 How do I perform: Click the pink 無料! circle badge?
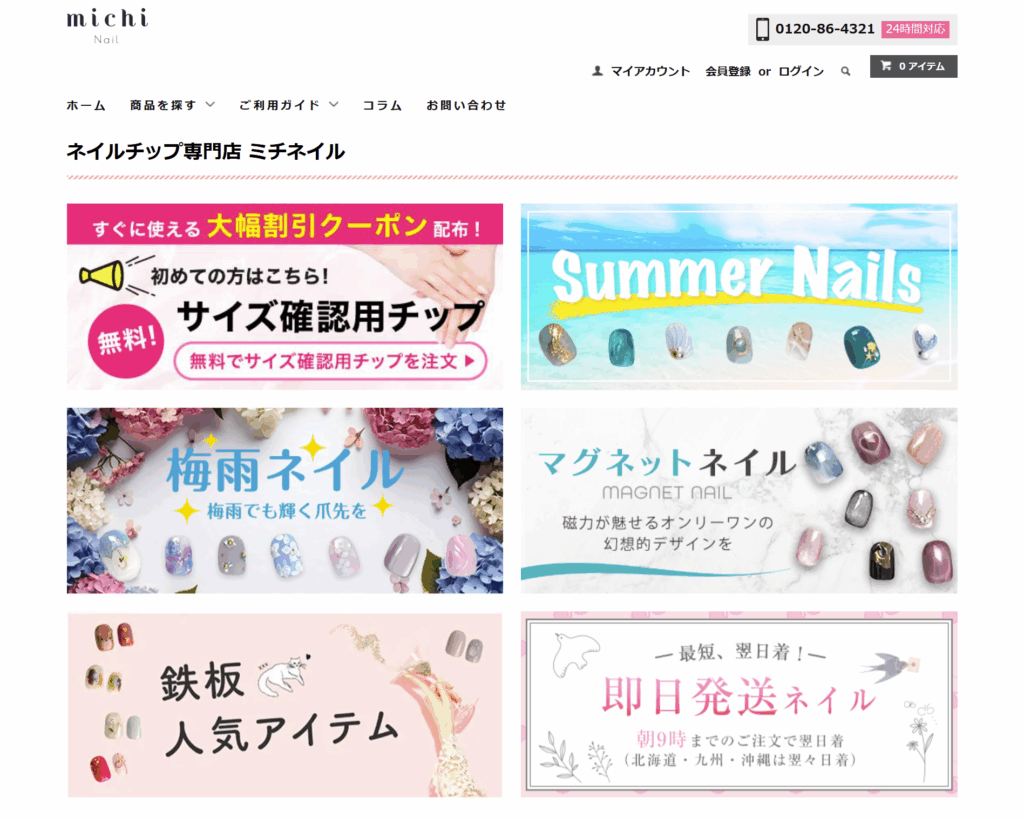[x=125, y=340]
